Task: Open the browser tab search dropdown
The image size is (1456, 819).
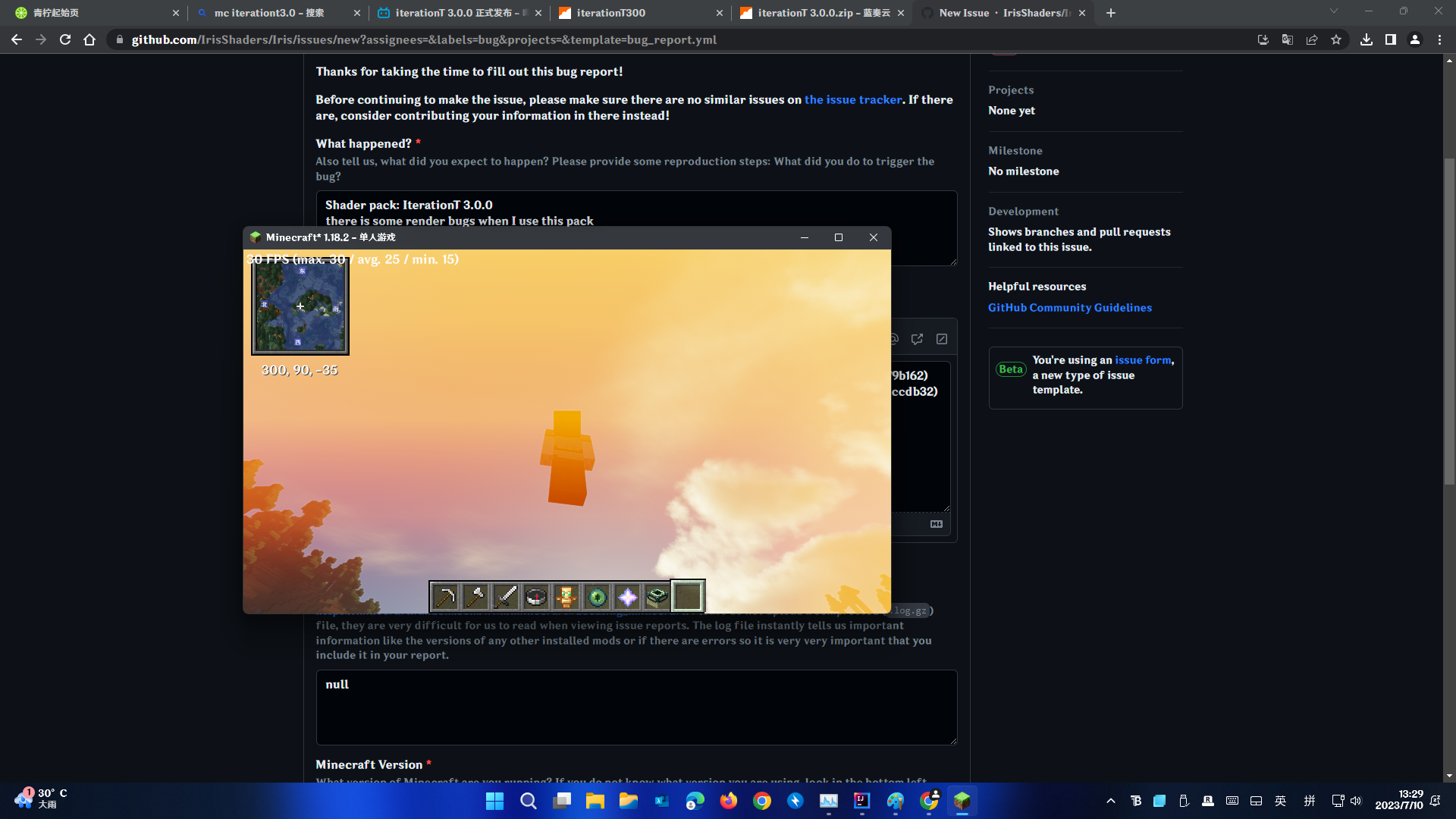Action: [1333, 12]
